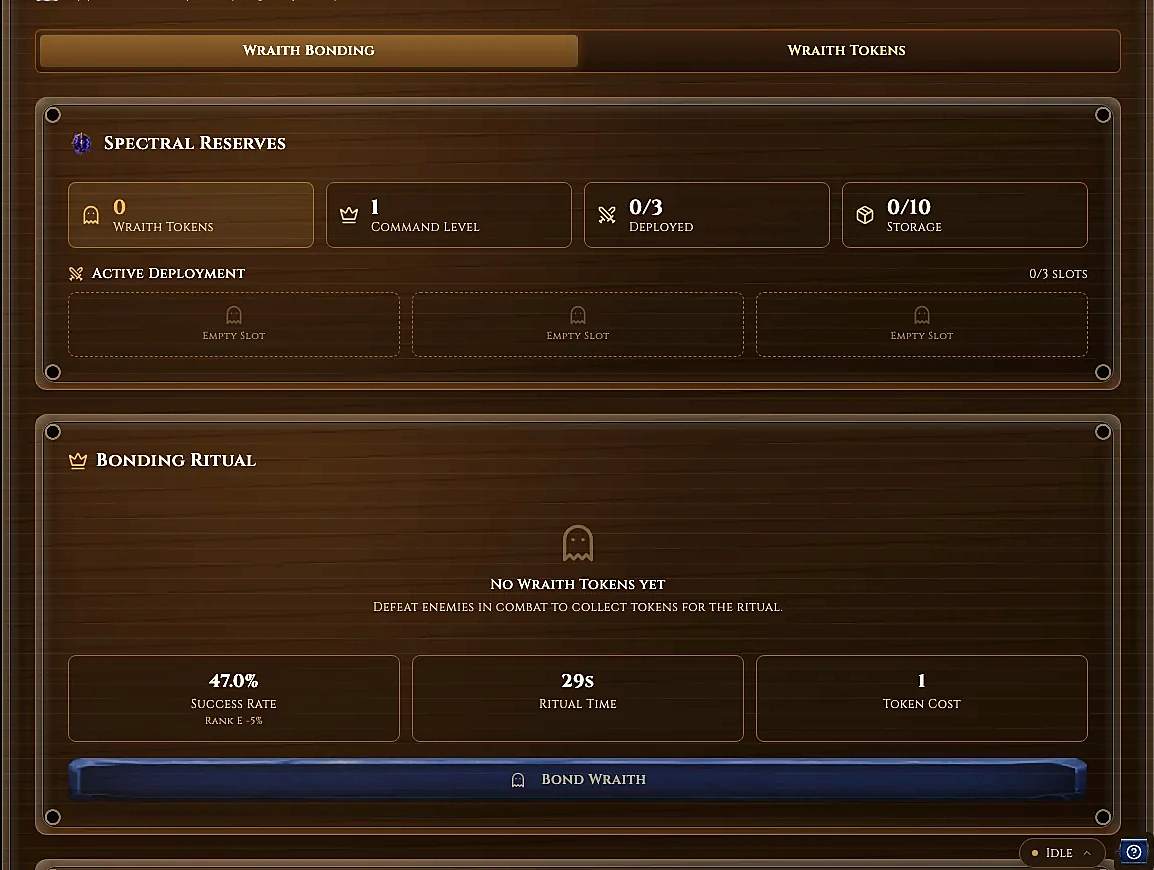The image size is (1154, 870).
Task: Click the 47.0% Success Rate card
Action: (234, 699)
